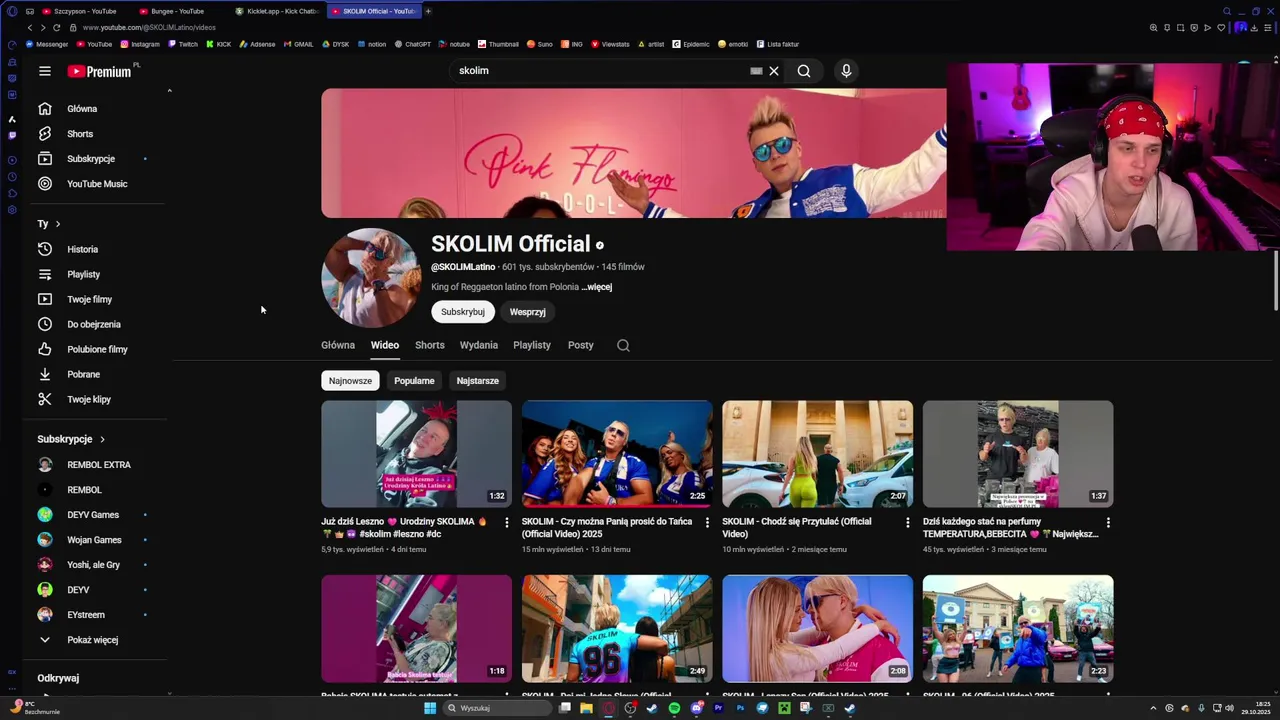Clear the search text with the X icon

pos(774,71)
